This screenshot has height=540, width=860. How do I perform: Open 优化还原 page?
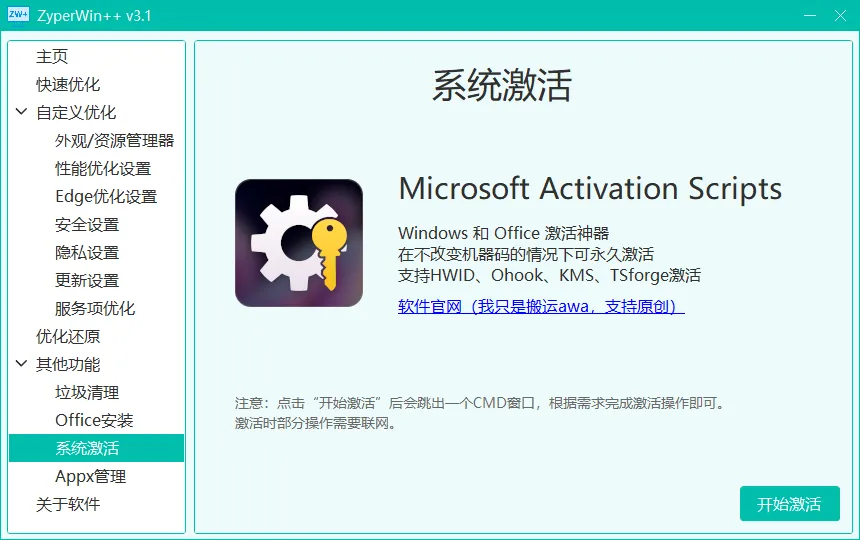pyautogui.click(x=68, y=337)
